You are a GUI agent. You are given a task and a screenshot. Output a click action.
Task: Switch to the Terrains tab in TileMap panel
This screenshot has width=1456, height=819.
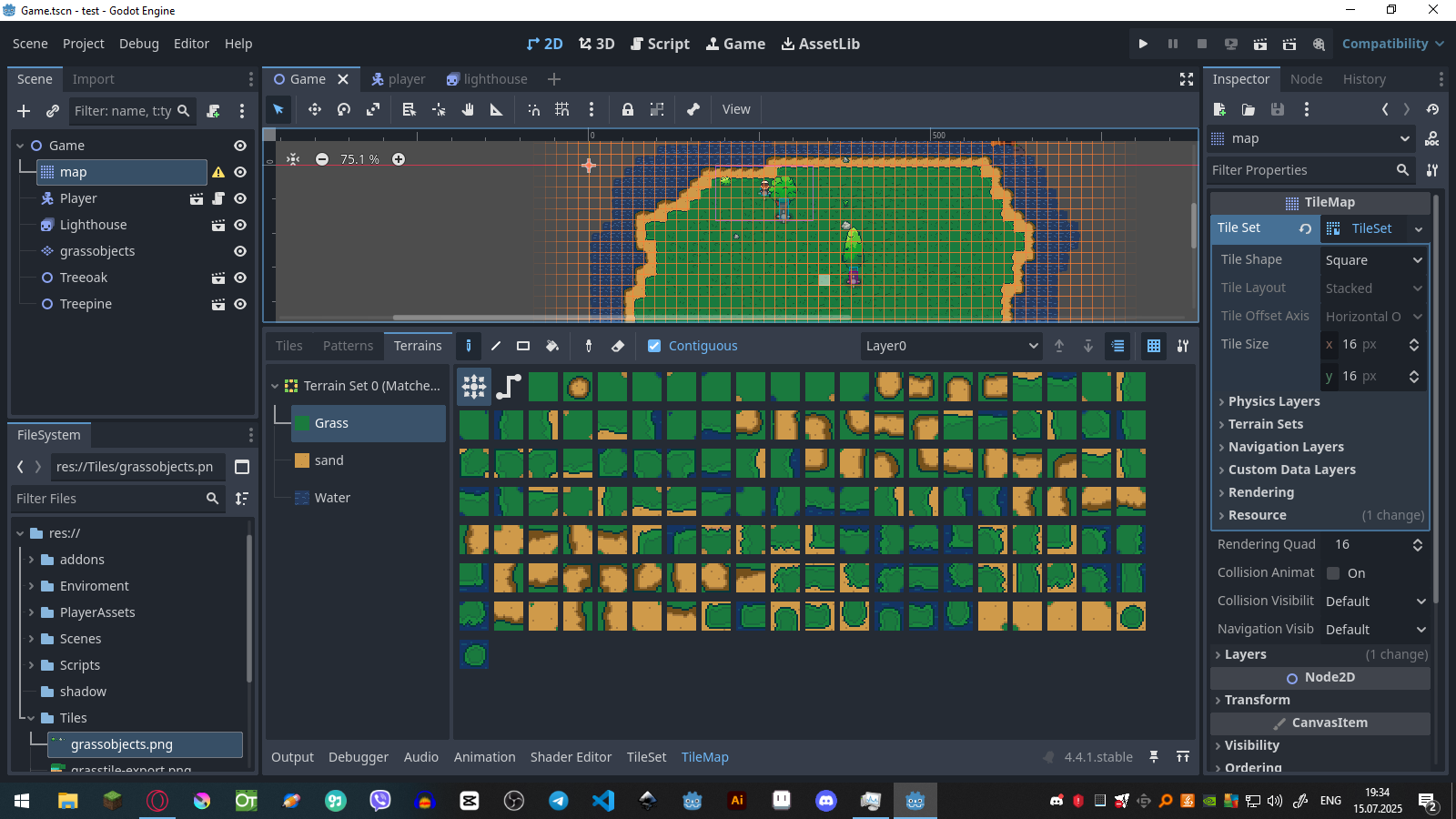coord(418,346)
